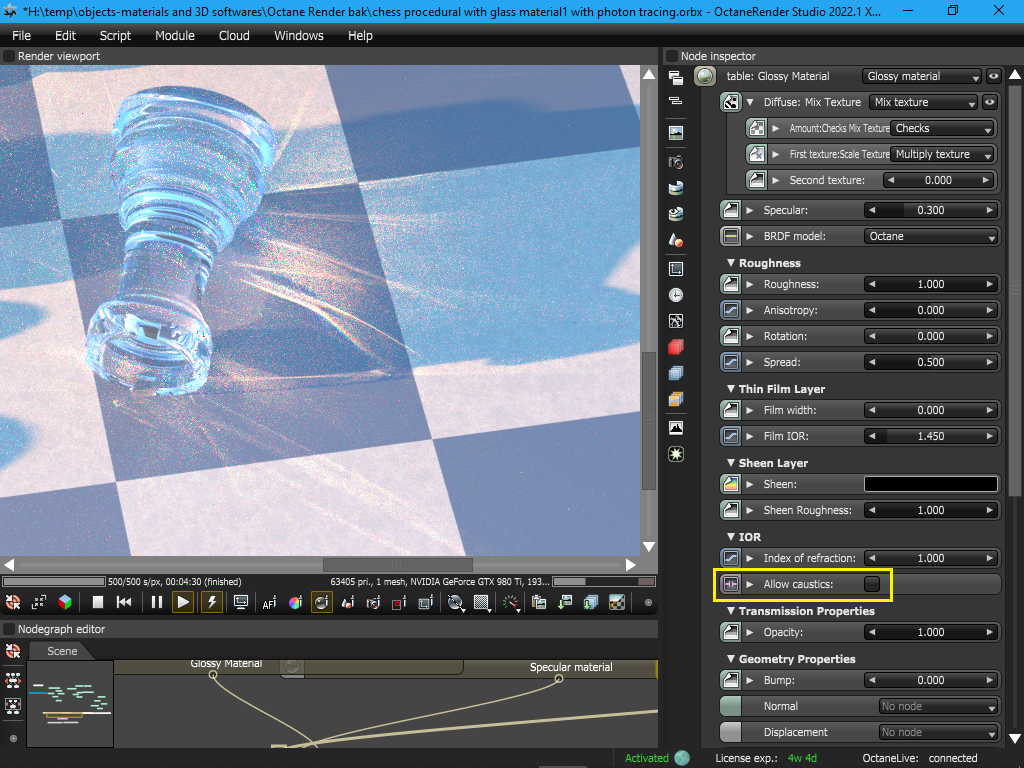Open the Edit menu

65,36
